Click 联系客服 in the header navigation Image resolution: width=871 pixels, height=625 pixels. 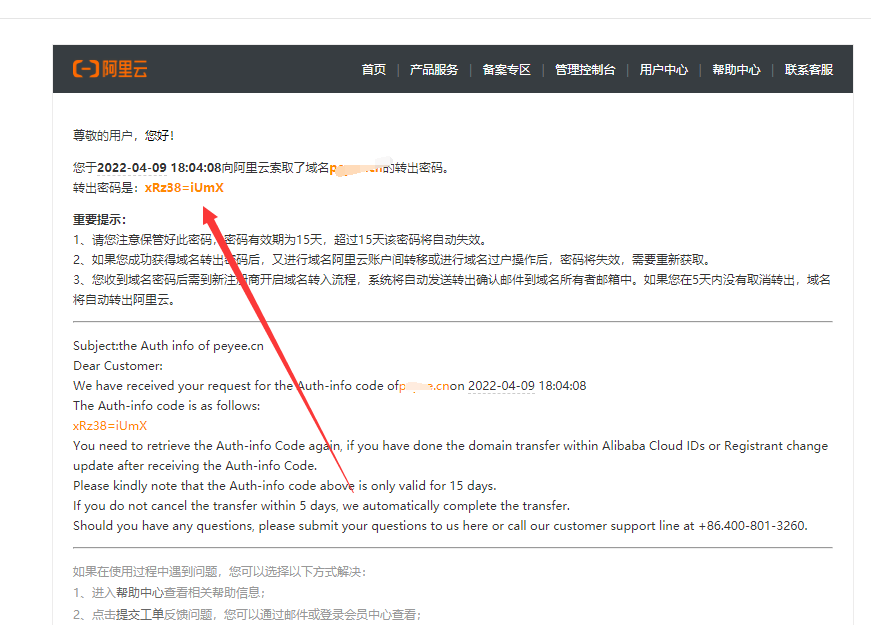809,69
